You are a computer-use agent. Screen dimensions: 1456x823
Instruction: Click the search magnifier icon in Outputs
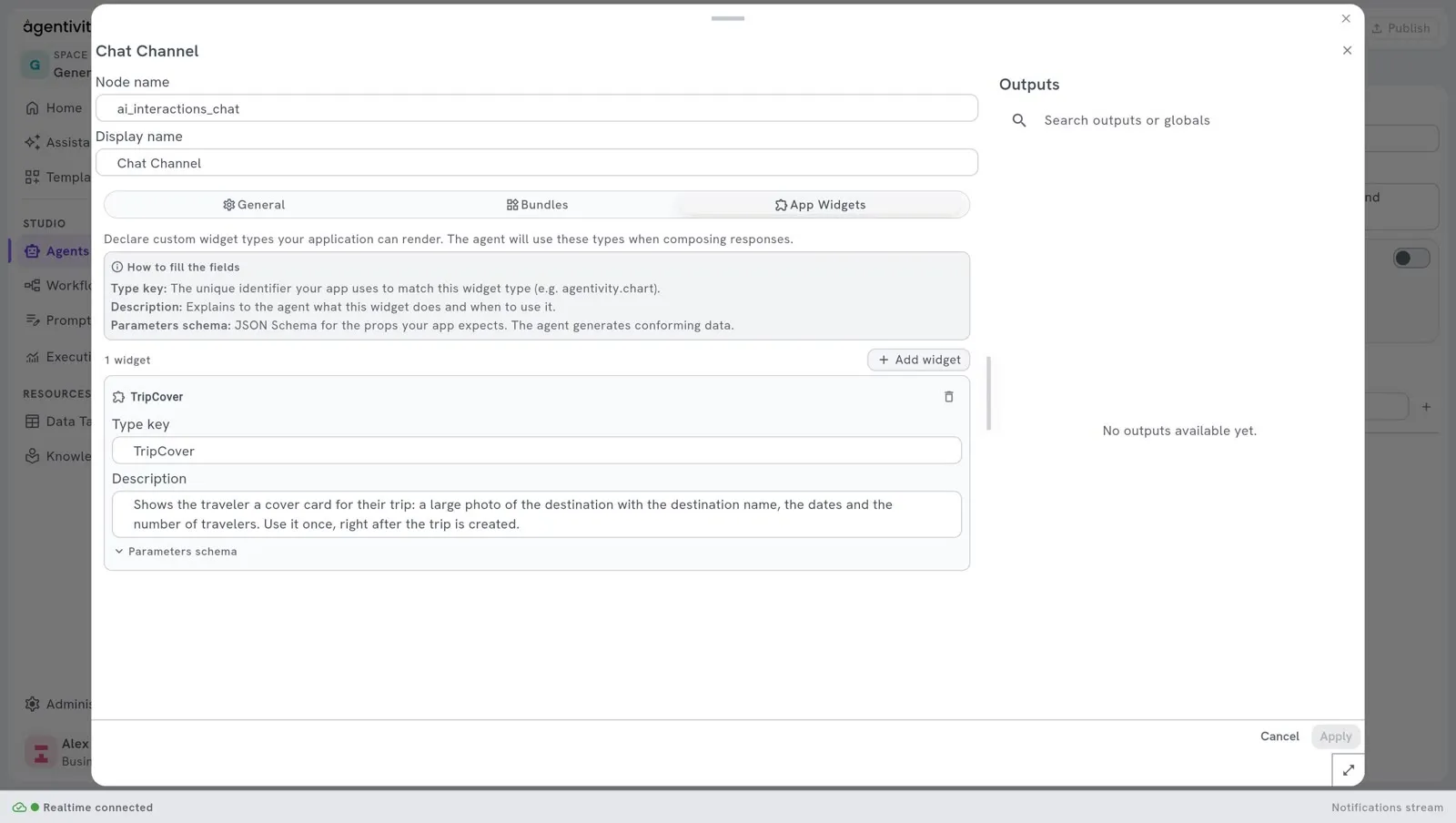point(1019,120)
